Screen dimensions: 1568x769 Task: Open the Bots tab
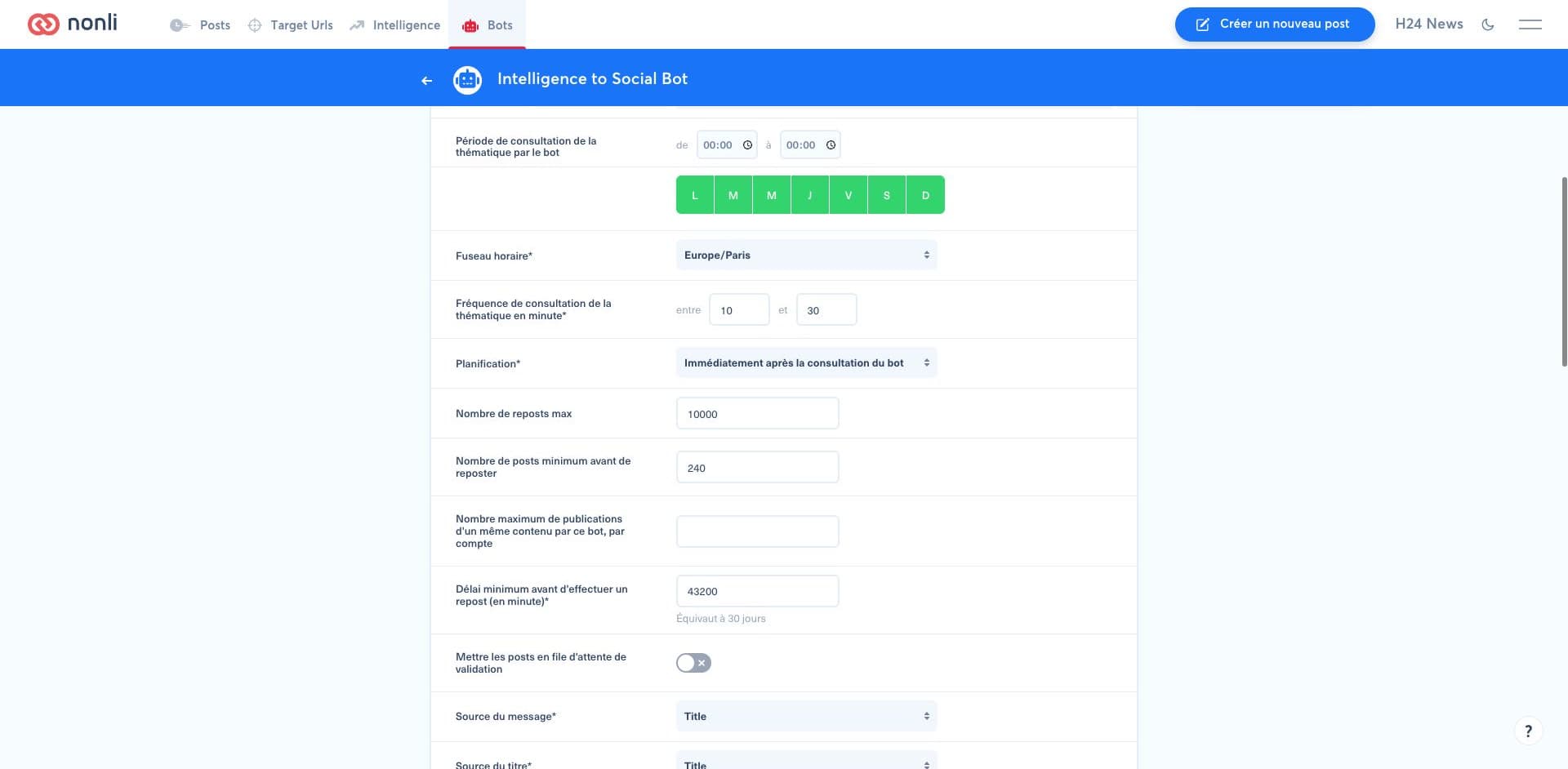tap(488, 25)
